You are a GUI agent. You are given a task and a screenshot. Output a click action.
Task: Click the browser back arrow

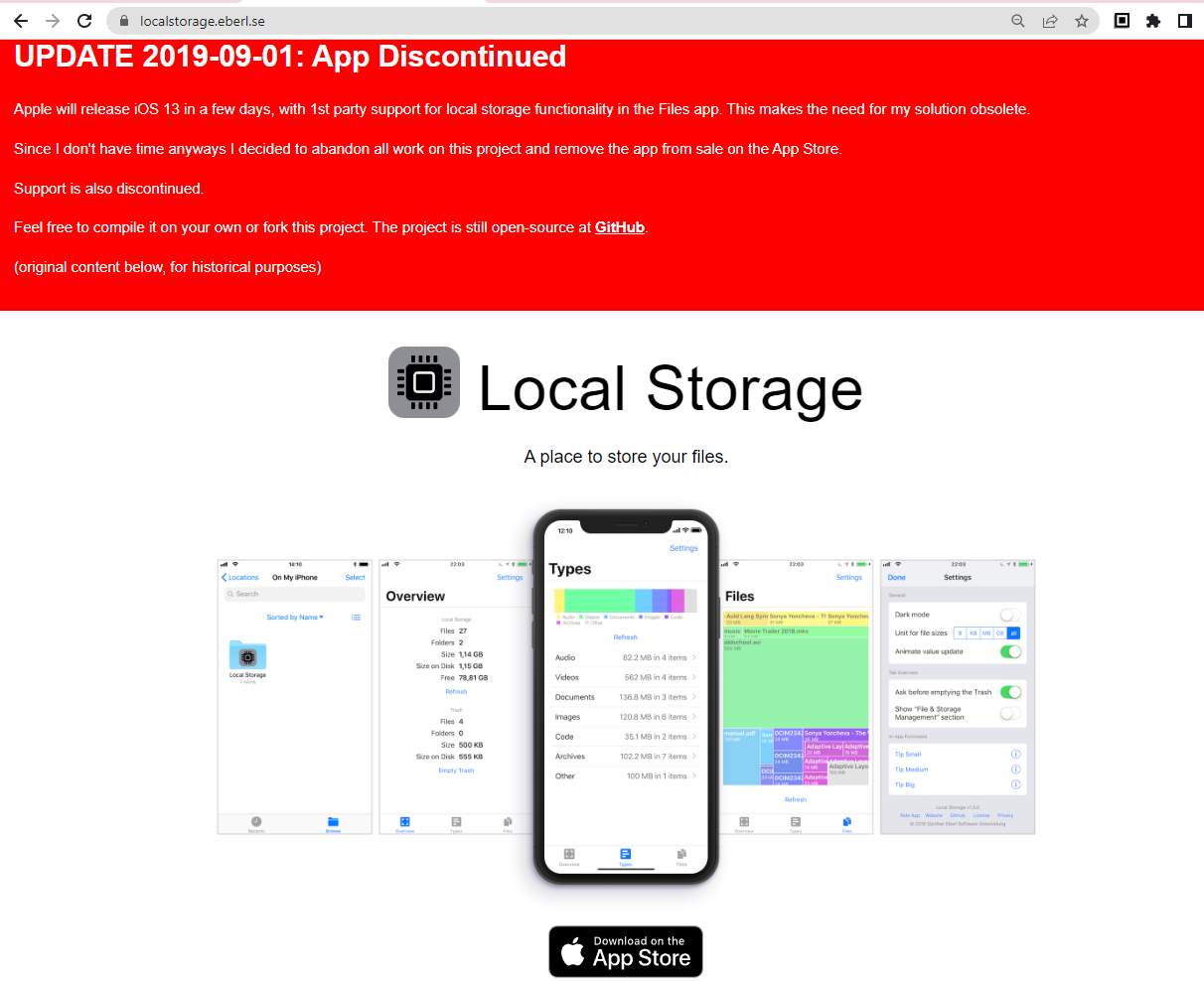coord(20,21)
